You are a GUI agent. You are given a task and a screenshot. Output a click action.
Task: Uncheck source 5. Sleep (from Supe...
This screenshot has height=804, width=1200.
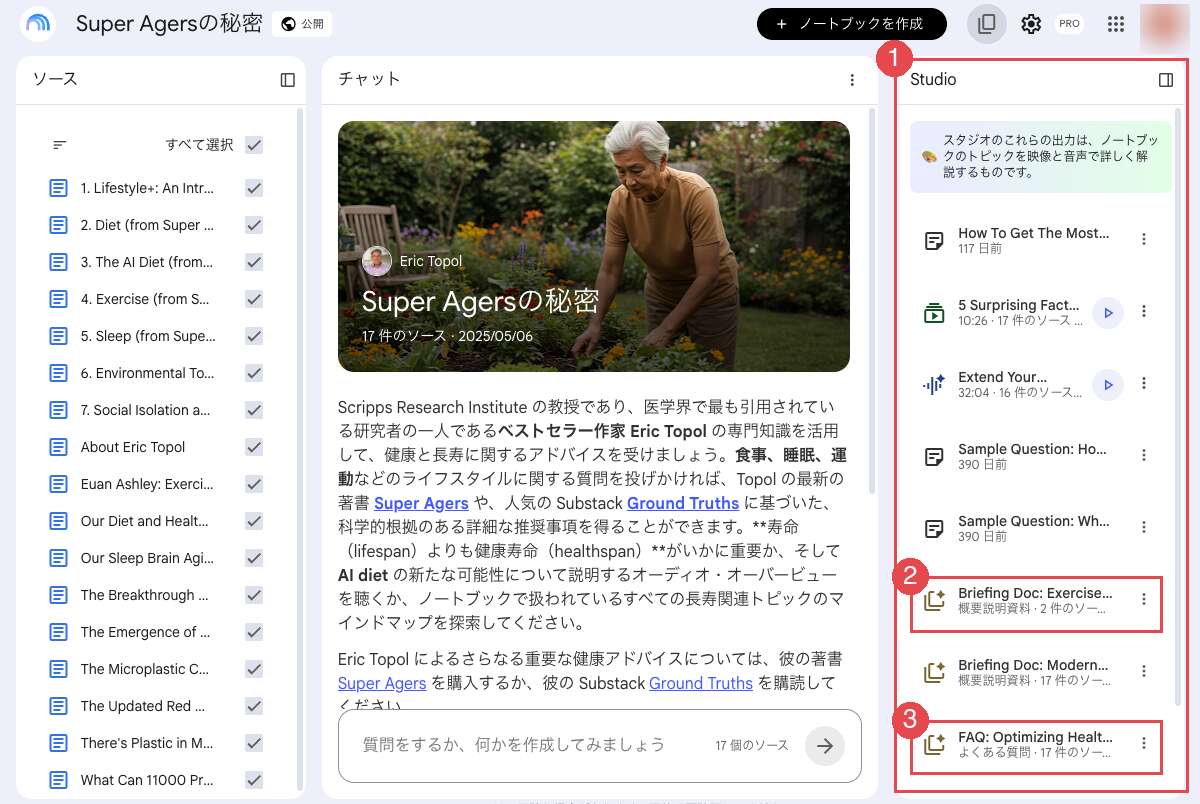click(254, 336)
